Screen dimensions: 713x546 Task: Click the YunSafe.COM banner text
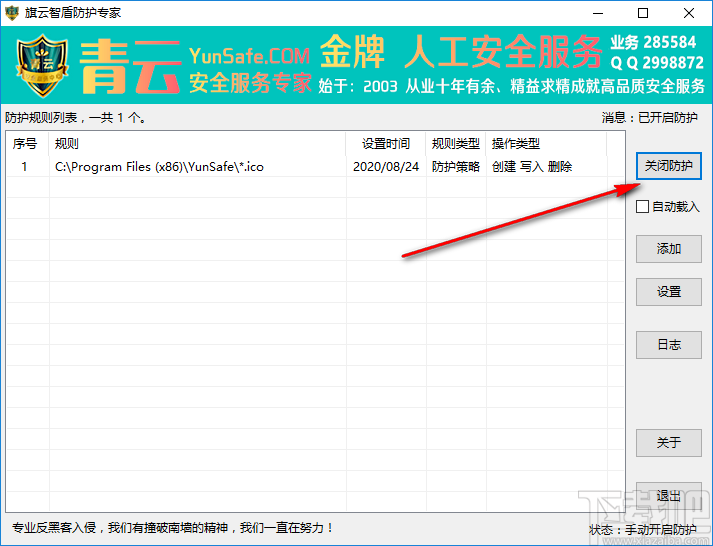249,55
